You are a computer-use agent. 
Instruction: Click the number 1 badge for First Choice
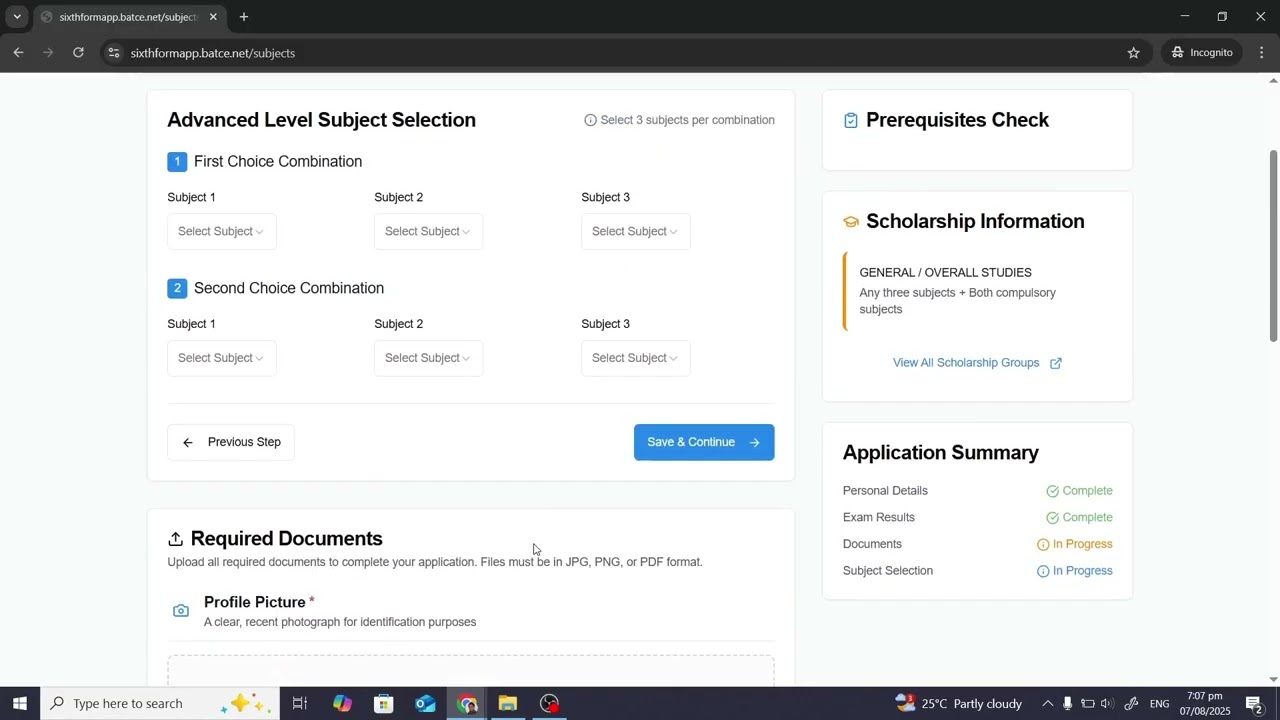(x=177, y=162)
